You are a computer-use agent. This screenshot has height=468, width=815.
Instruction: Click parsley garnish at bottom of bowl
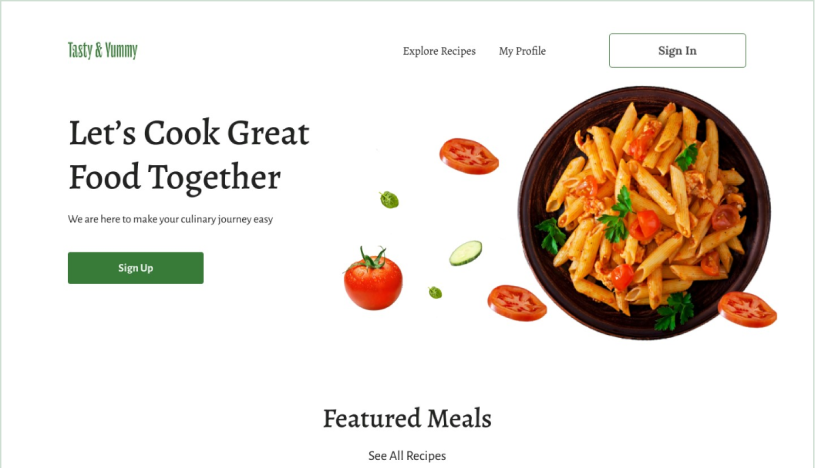pos(674,311)
